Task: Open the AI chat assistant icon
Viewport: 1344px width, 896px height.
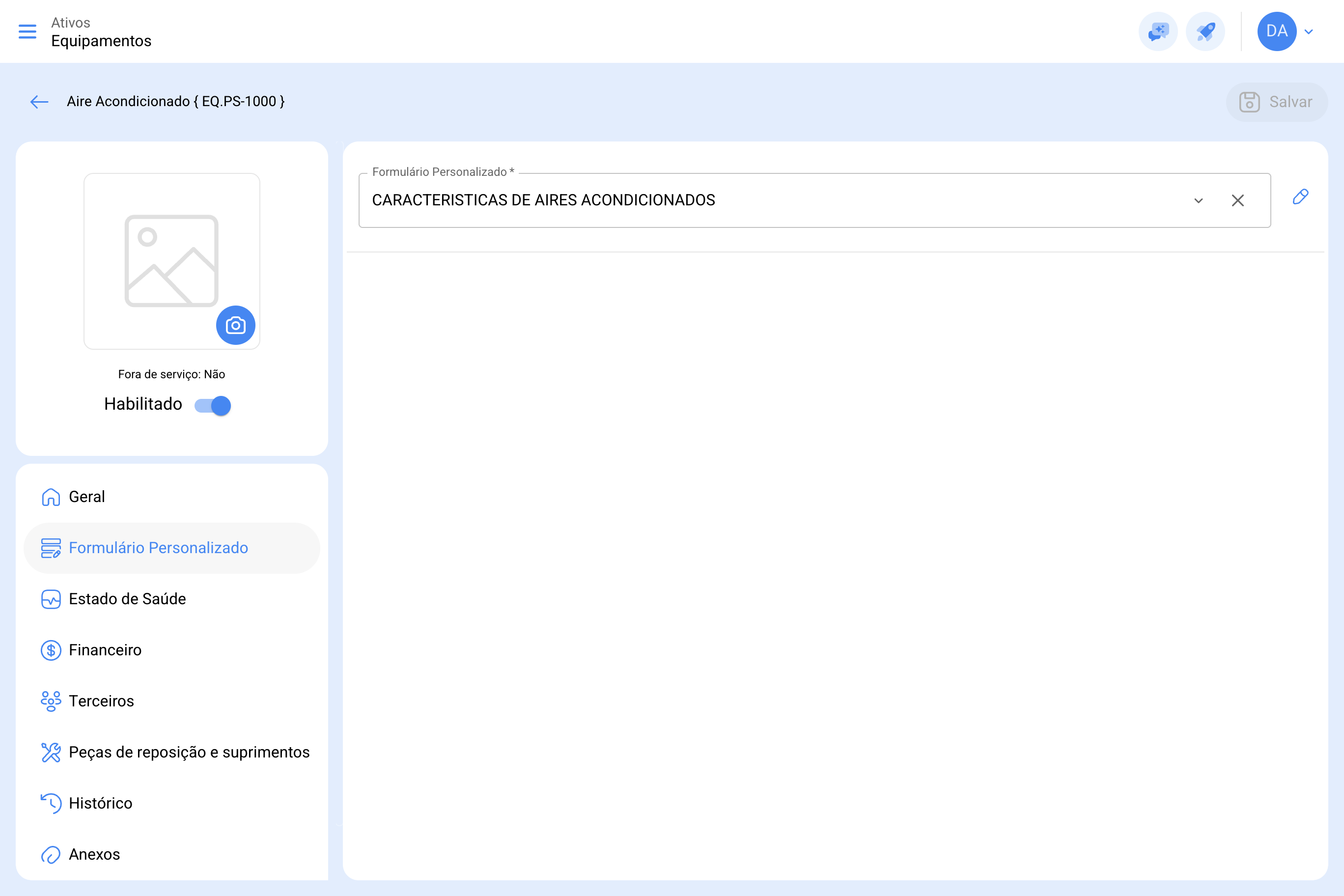Action: [1158, 31]
